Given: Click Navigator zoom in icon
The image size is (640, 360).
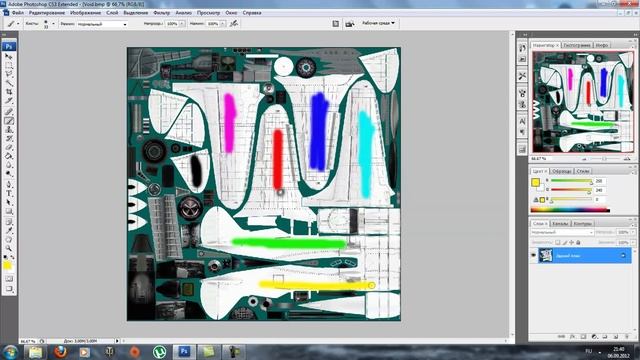Looking at the screenshot, I should pos(627,159).
